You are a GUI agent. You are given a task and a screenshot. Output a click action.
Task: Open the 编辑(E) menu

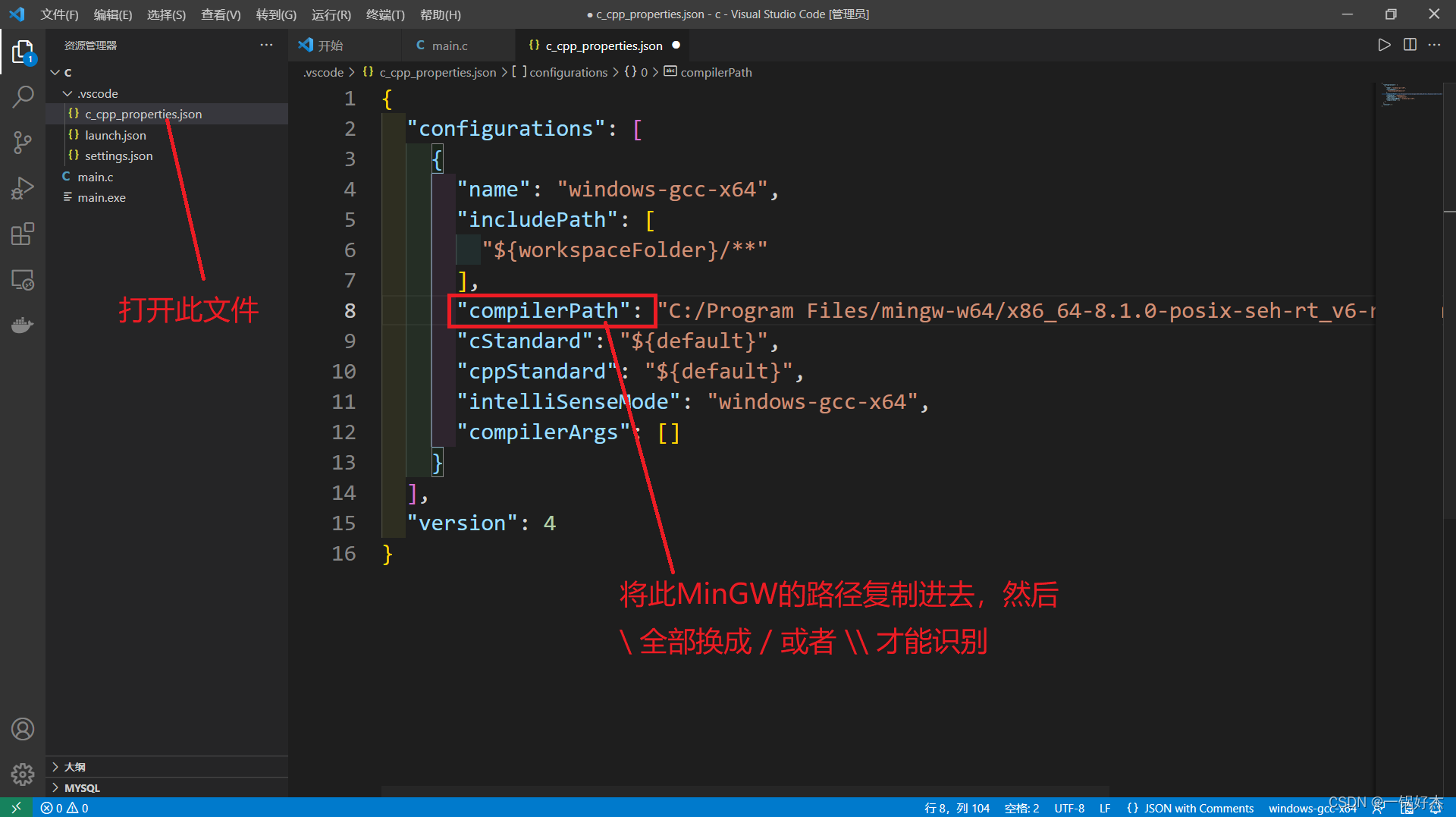click(x=113, y=14)
